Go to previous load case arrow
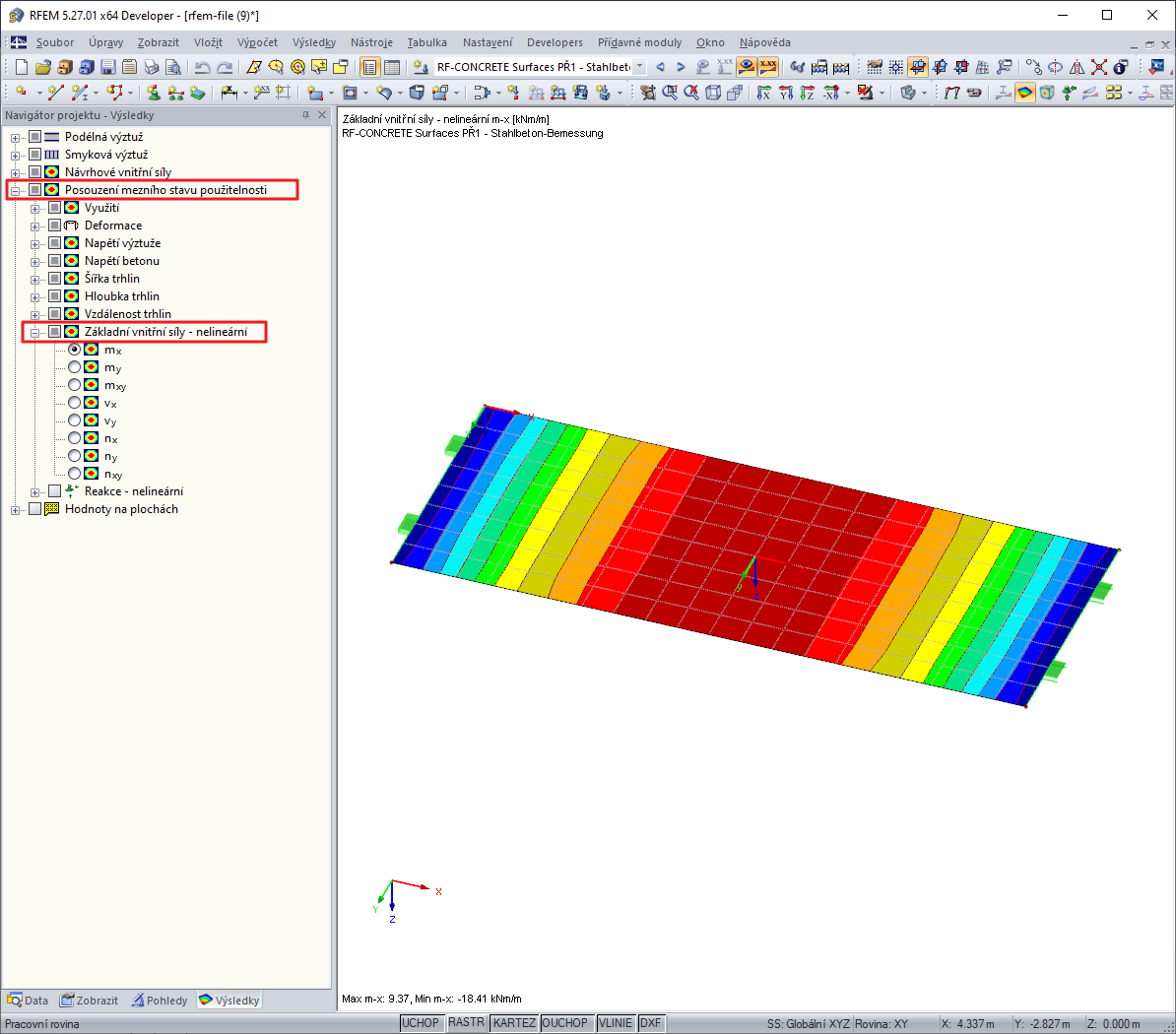This screenshot has height=1034, width=1176. pos(660,68)
